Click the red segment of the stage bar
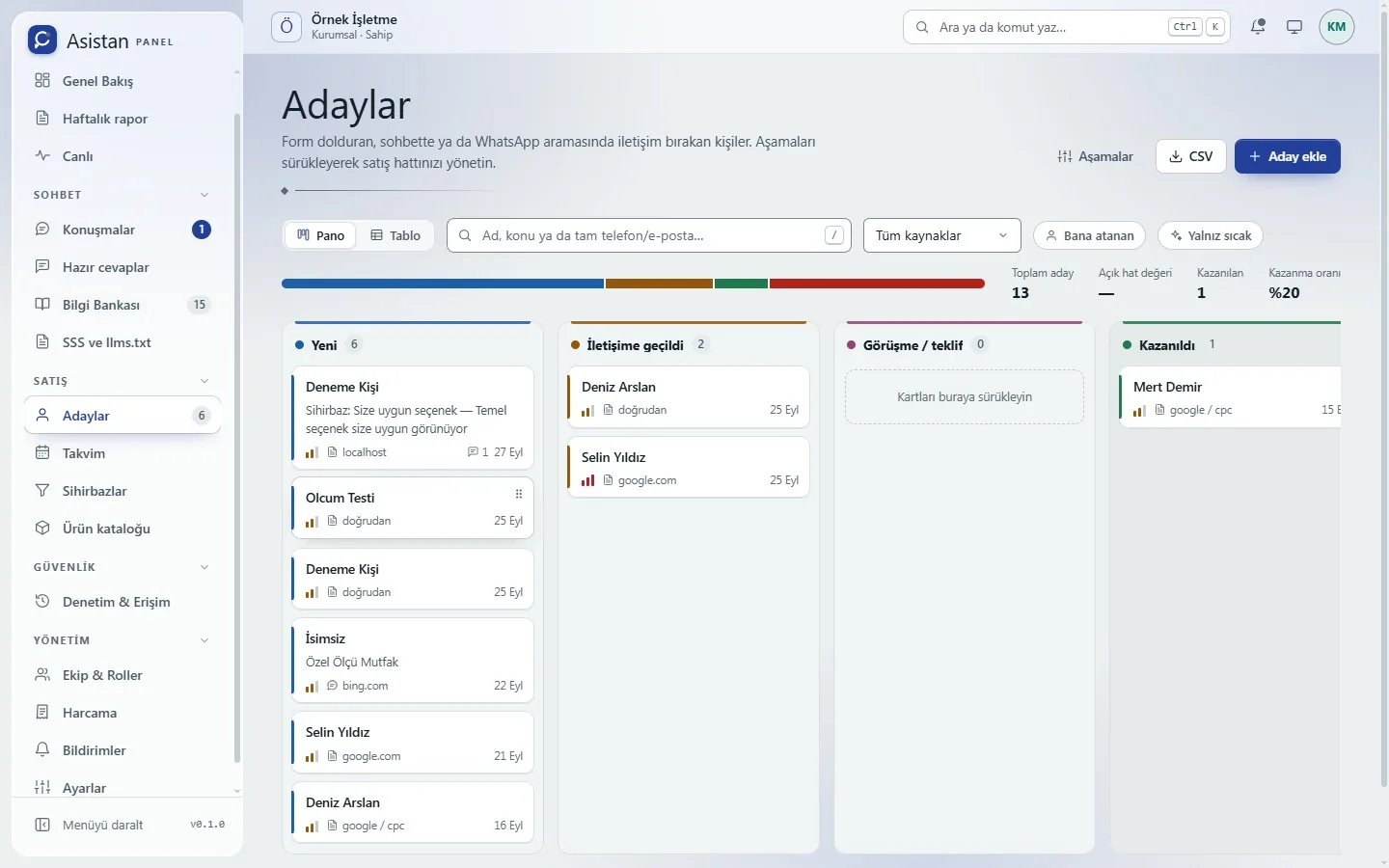The height and width of the screenshot is (868, 1389). 877,284
